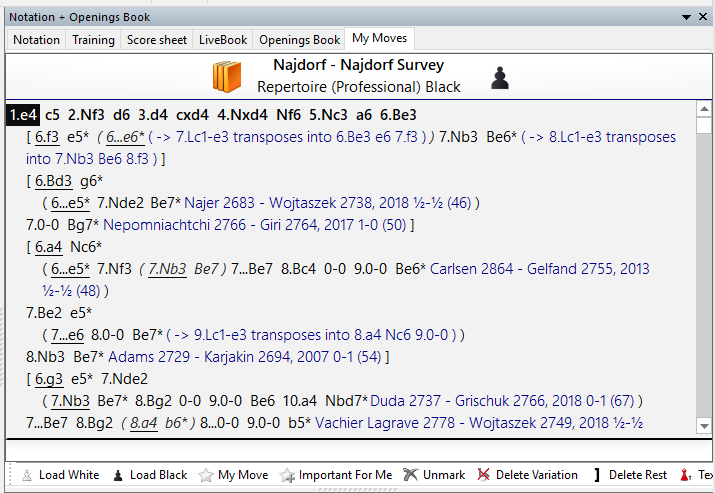Open the Openings Book tab
715x493 pixels.
(299, 40)
